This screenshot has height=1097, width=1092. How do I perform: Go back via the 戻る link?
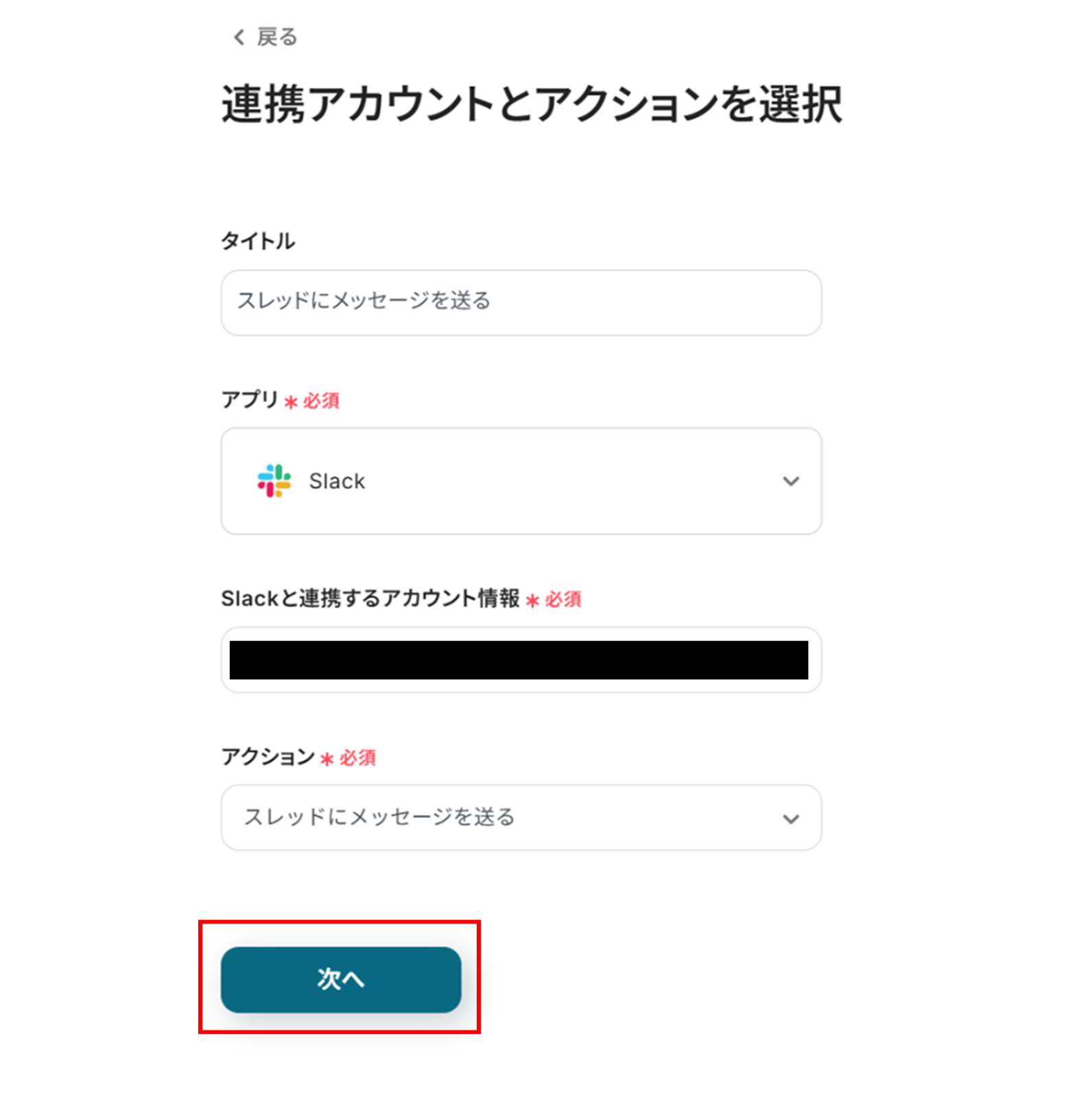[x=276, y=37]
